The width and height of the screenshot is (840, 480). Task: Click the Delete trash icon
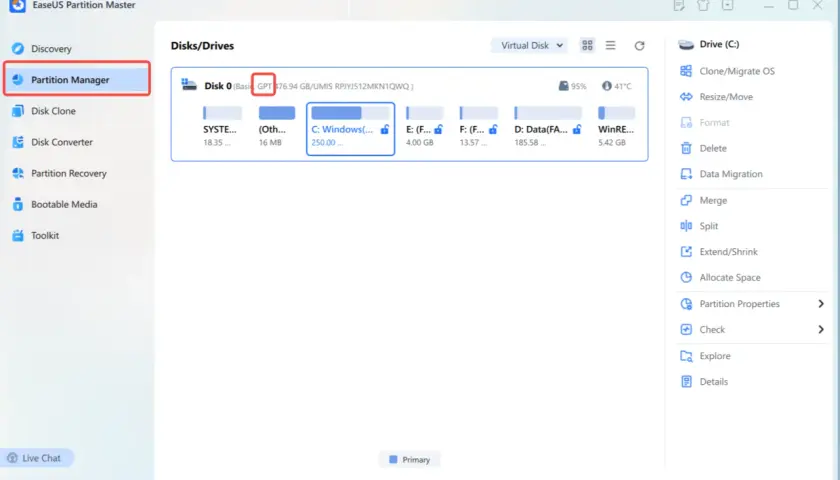pos(686,148)
